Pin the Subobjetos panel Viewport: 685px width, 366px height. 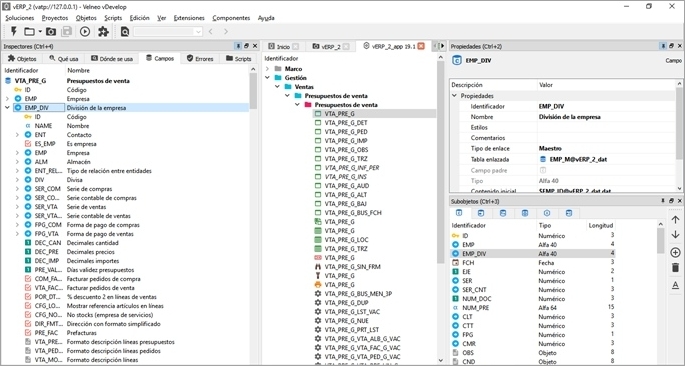663,201
